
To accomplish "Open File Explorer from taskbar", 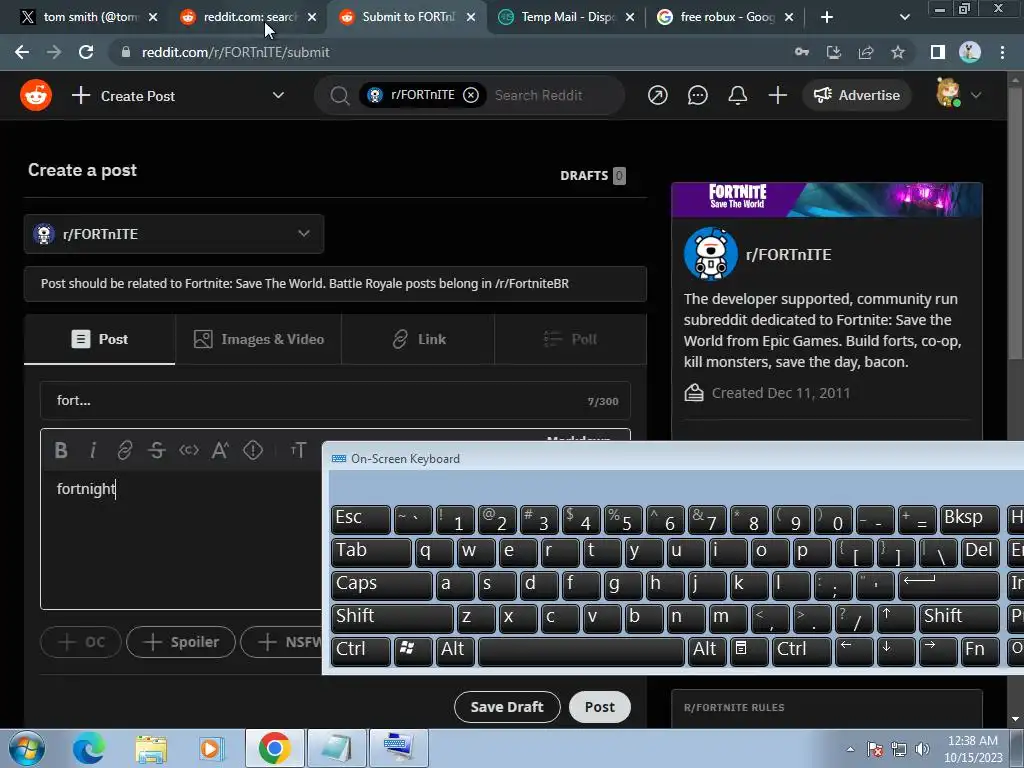I will 151,748.
